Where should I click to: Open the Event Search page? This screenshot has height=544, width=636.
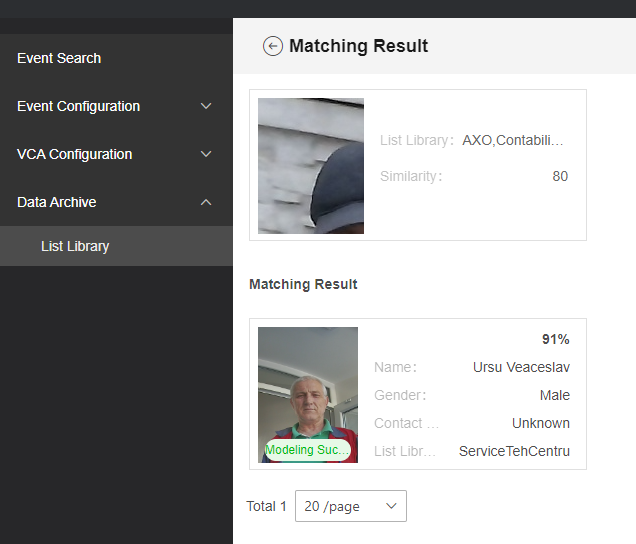tap(59, 58)
